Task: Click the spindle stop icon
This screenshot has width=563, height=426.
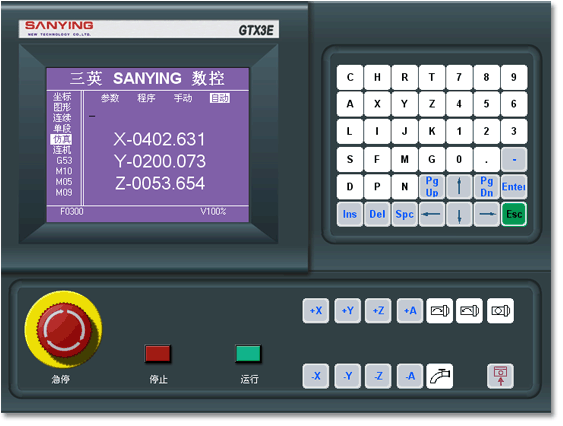Action: [501, 311]
